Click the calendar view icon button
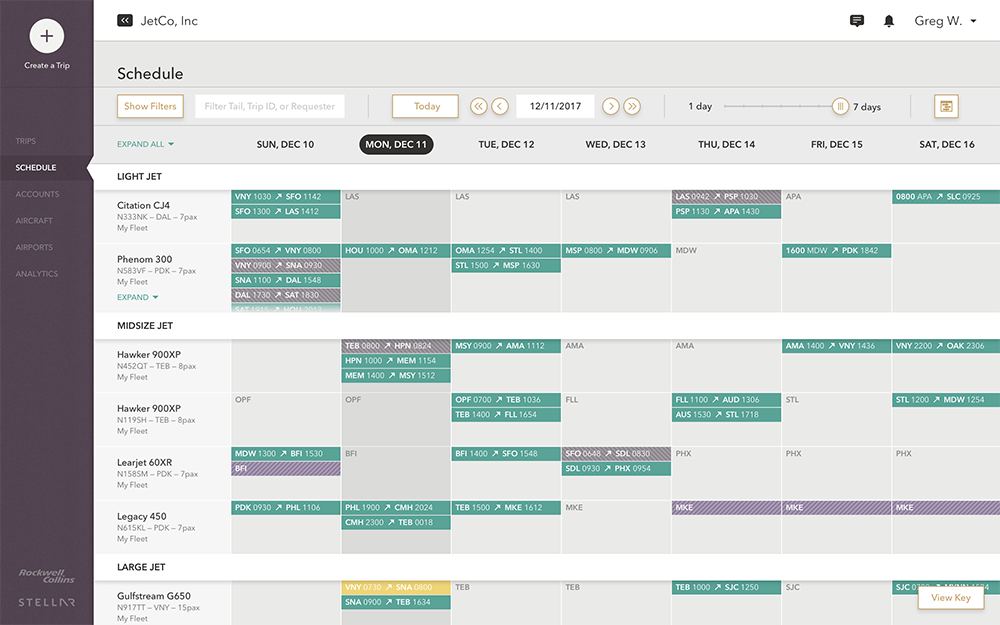Image resolution: width=1000 pixels, height=625 pixels. pos(946,106)
